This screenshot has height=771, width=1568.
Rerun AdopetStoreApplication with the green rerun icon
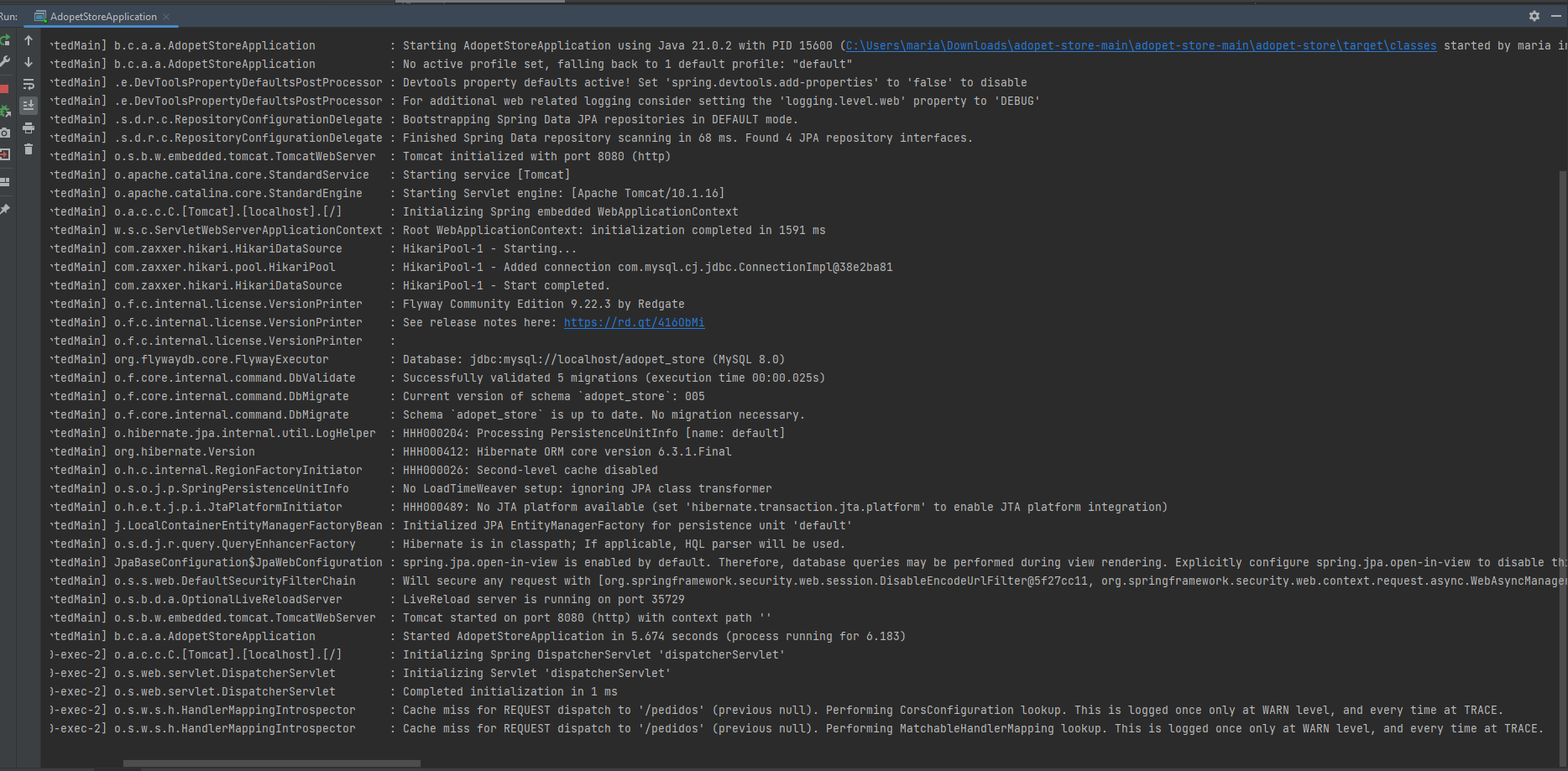tap(5, 40)
